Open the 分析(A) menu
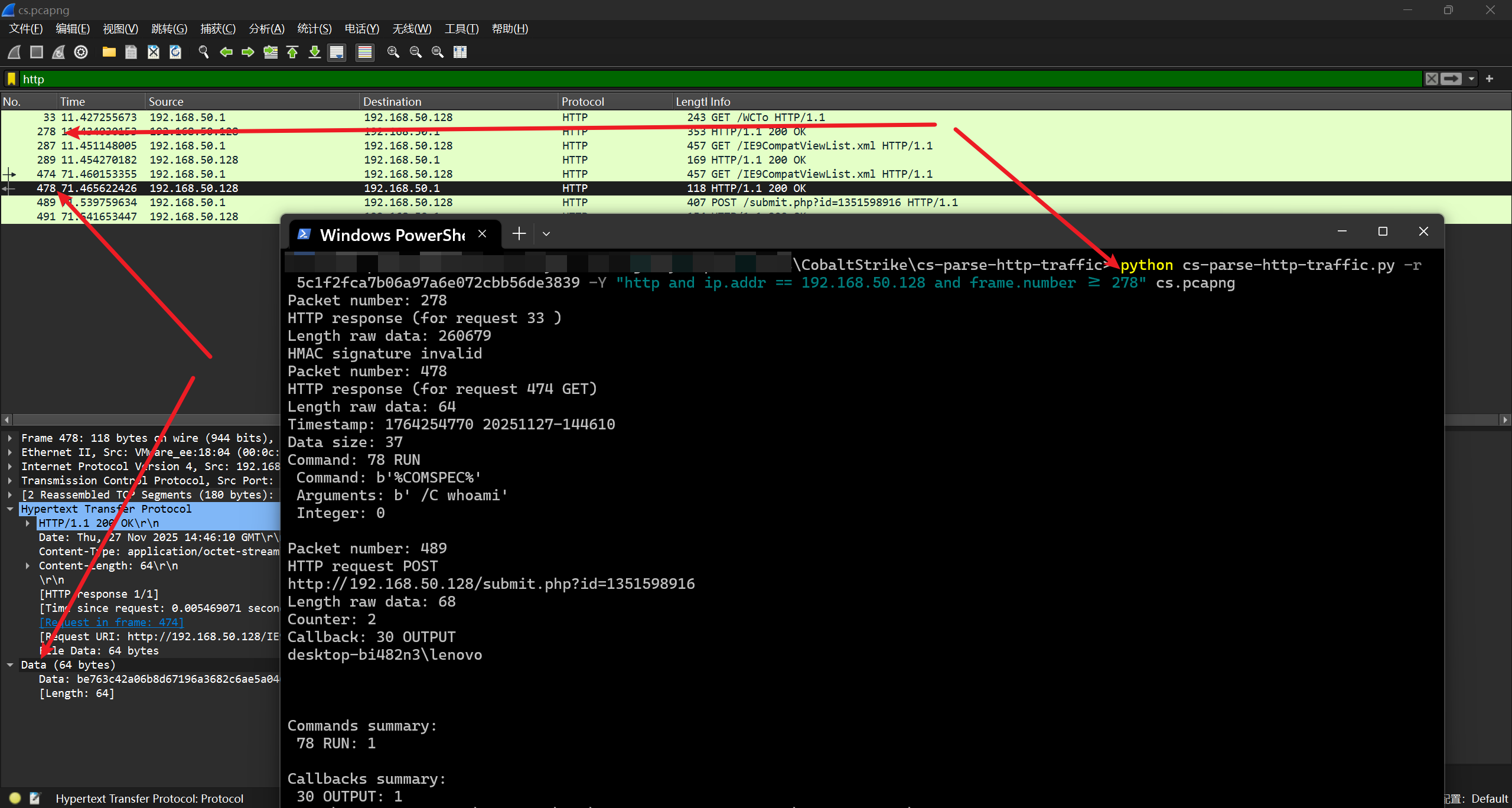The image size is (1512, 808). coord(266,29)
